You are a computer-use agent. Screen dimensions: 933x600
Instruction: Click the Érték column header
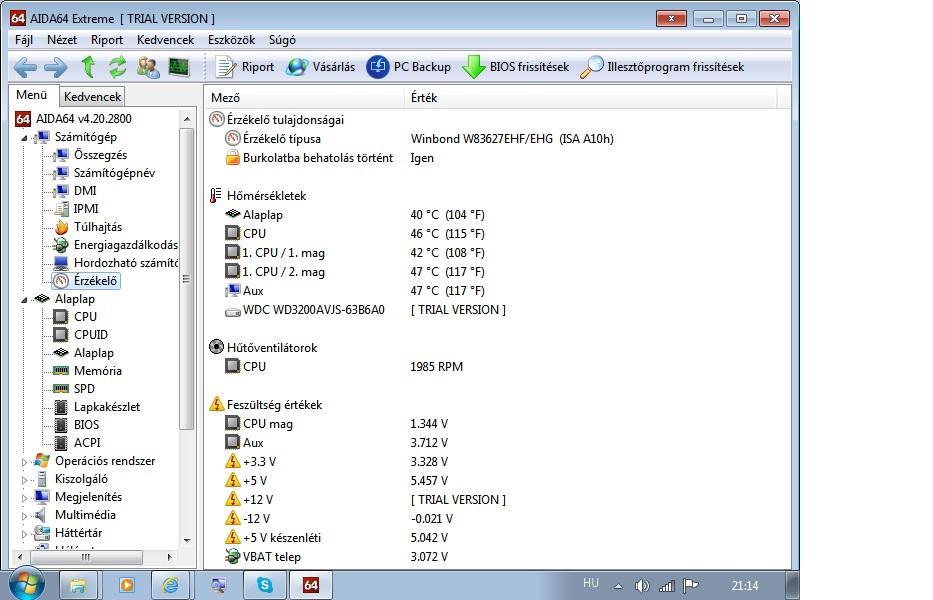coord(591,98)
